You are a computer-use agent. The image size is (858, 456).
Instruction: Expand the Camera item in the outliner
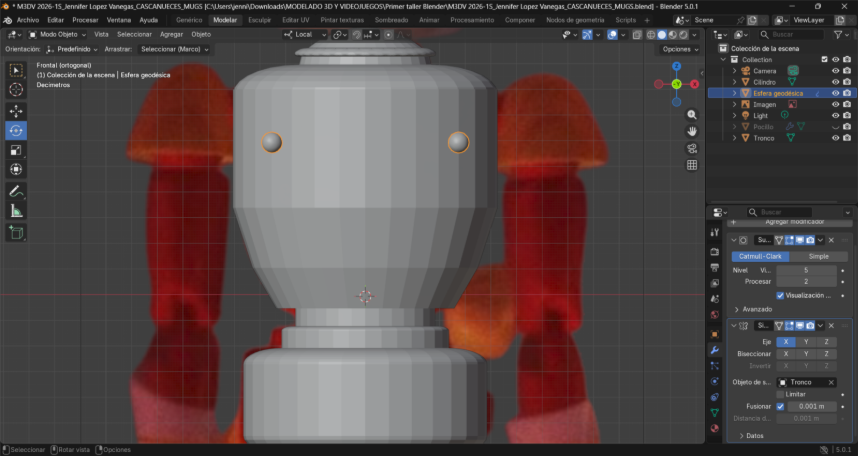click(734, 71)
